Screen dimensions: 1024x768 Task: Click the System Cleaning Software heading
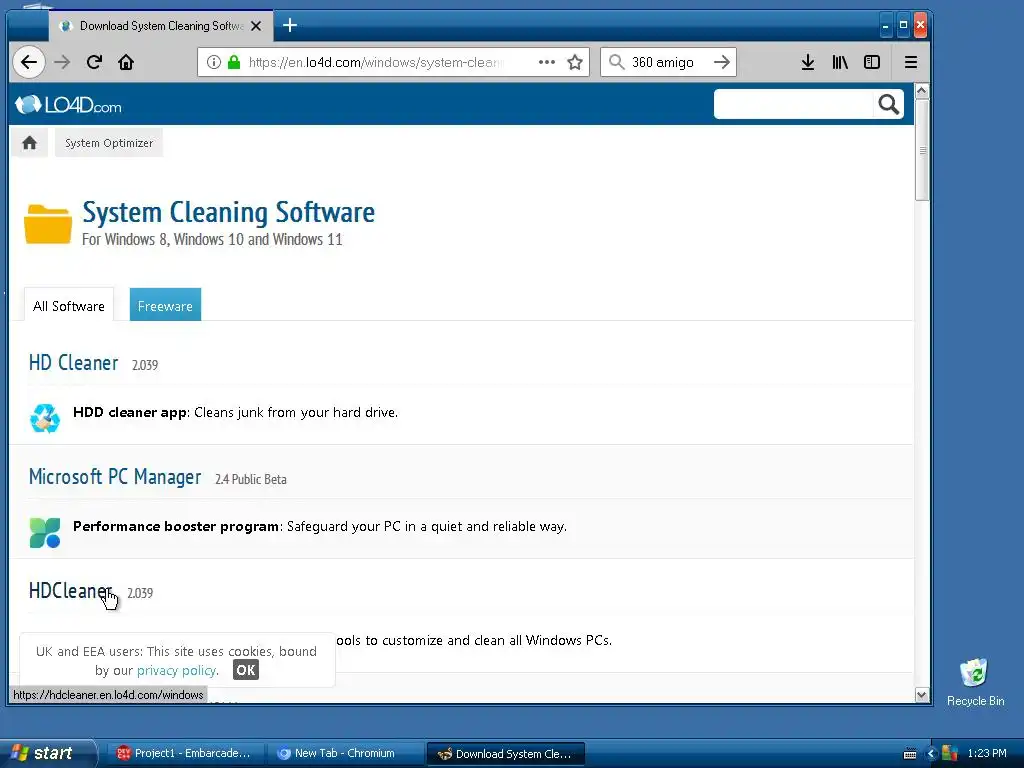pyautogui.click(x=229, y=212)
